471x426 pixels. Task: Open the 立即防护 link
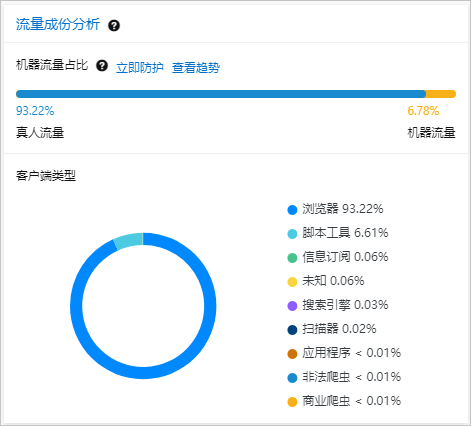point(140,68)
